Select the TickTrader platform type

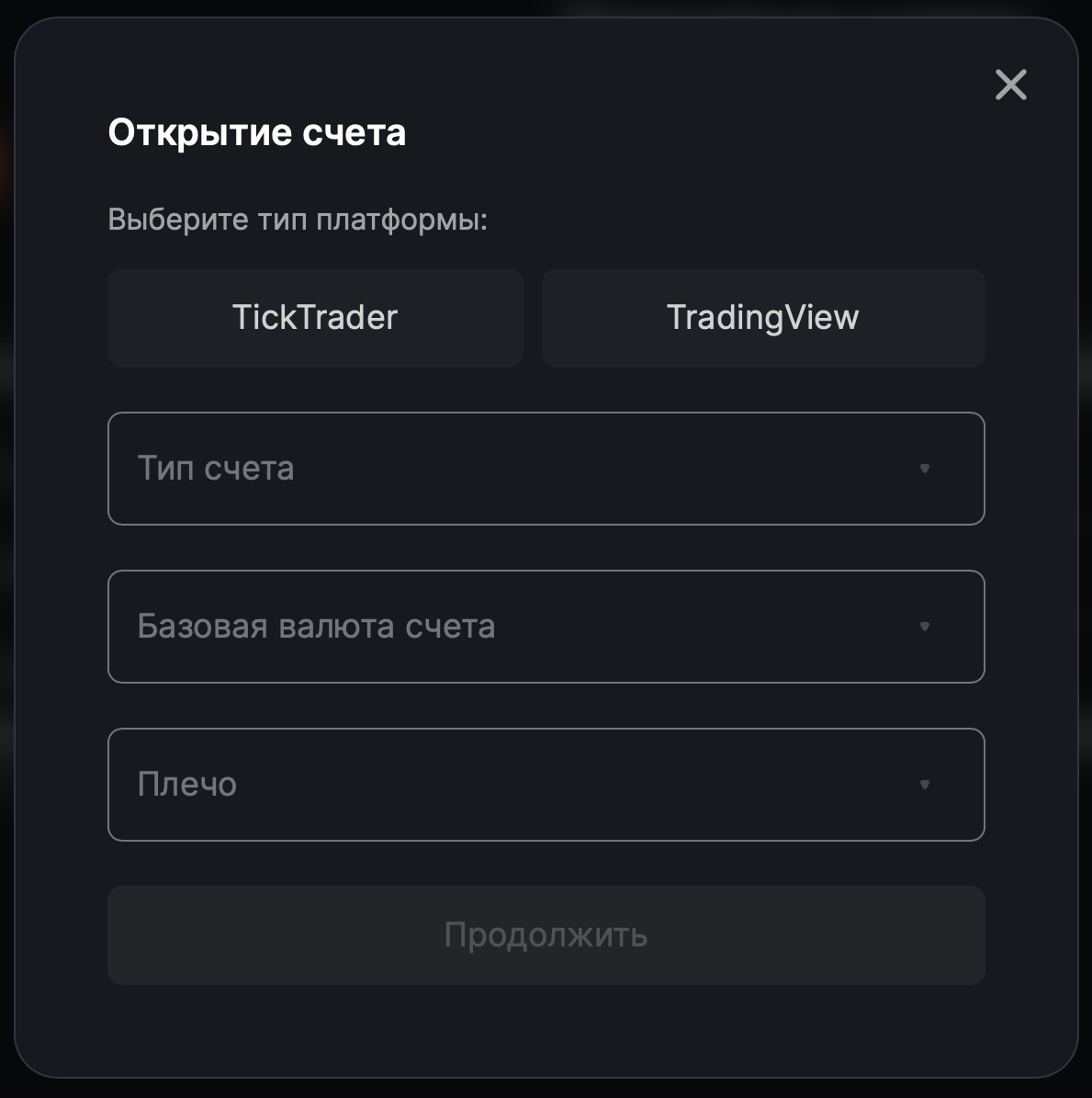click(x=315, y=318)
